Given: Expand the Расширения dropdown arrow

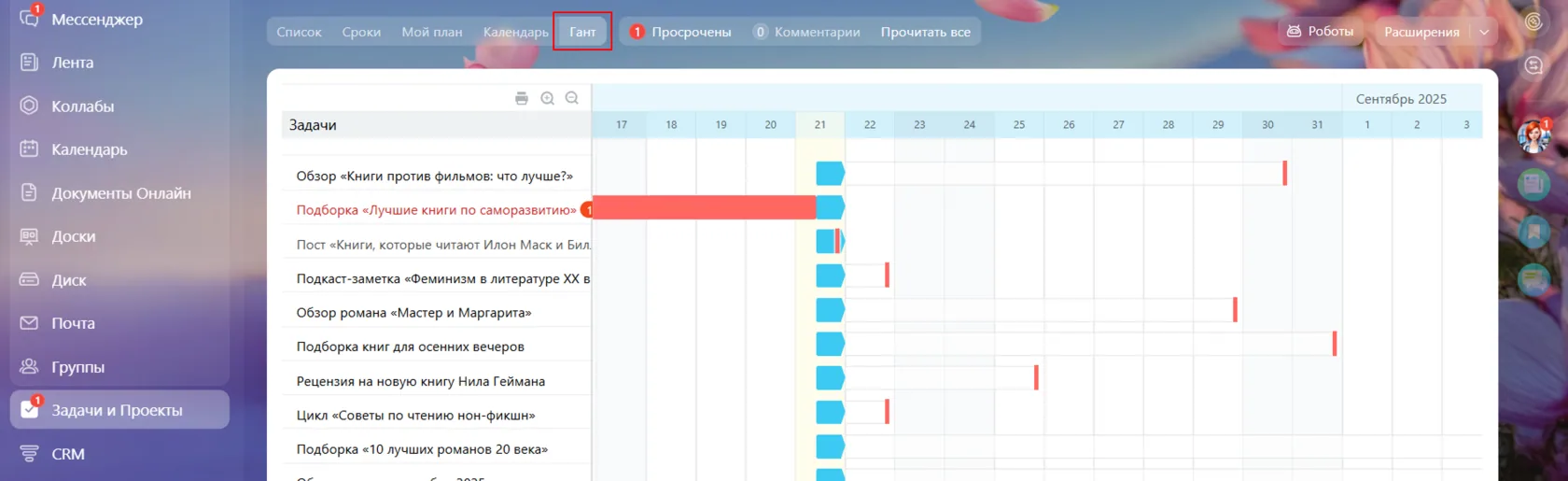Looking at the screenshot, I should pyautogui.click(x=1484, y=32).
